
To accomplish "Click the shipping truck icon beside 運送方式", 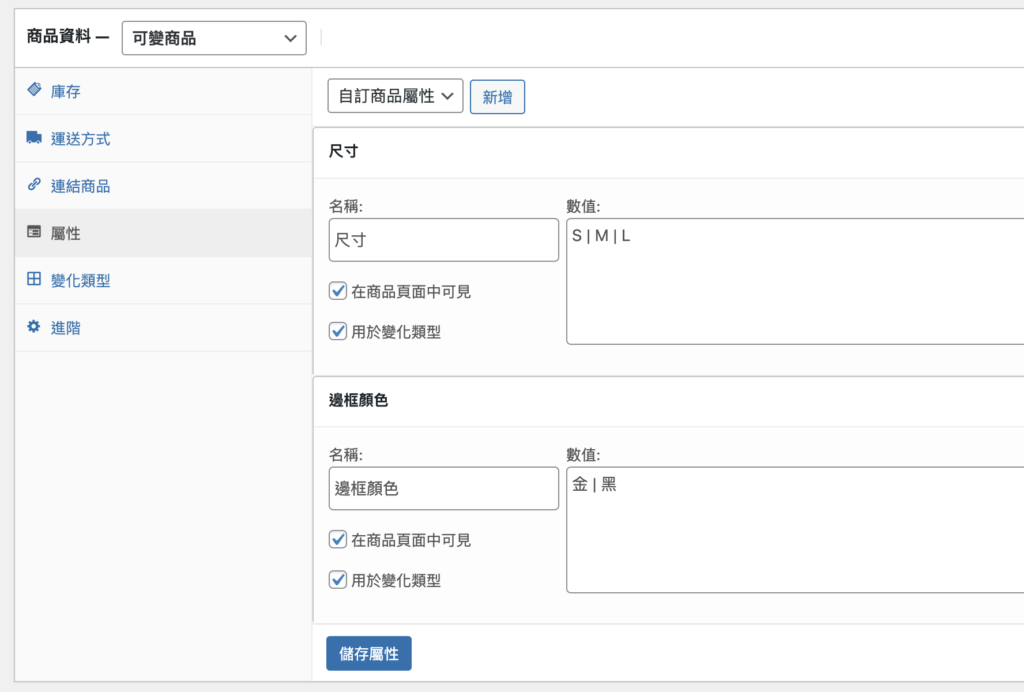I will pos(35,139).
